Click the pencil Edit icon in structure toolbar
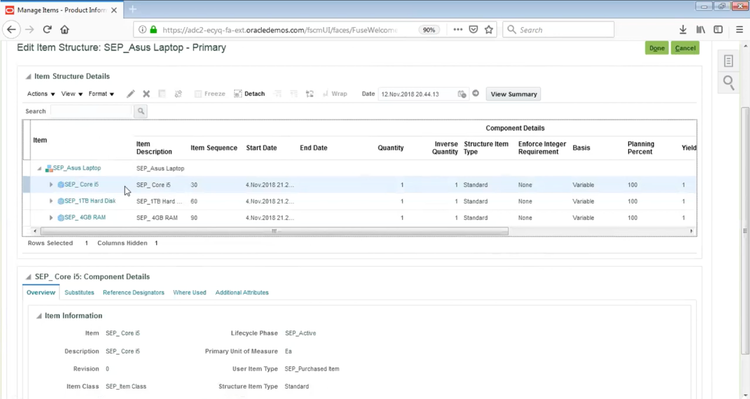This screenshot has height=399, width=750. coord(131,94)
